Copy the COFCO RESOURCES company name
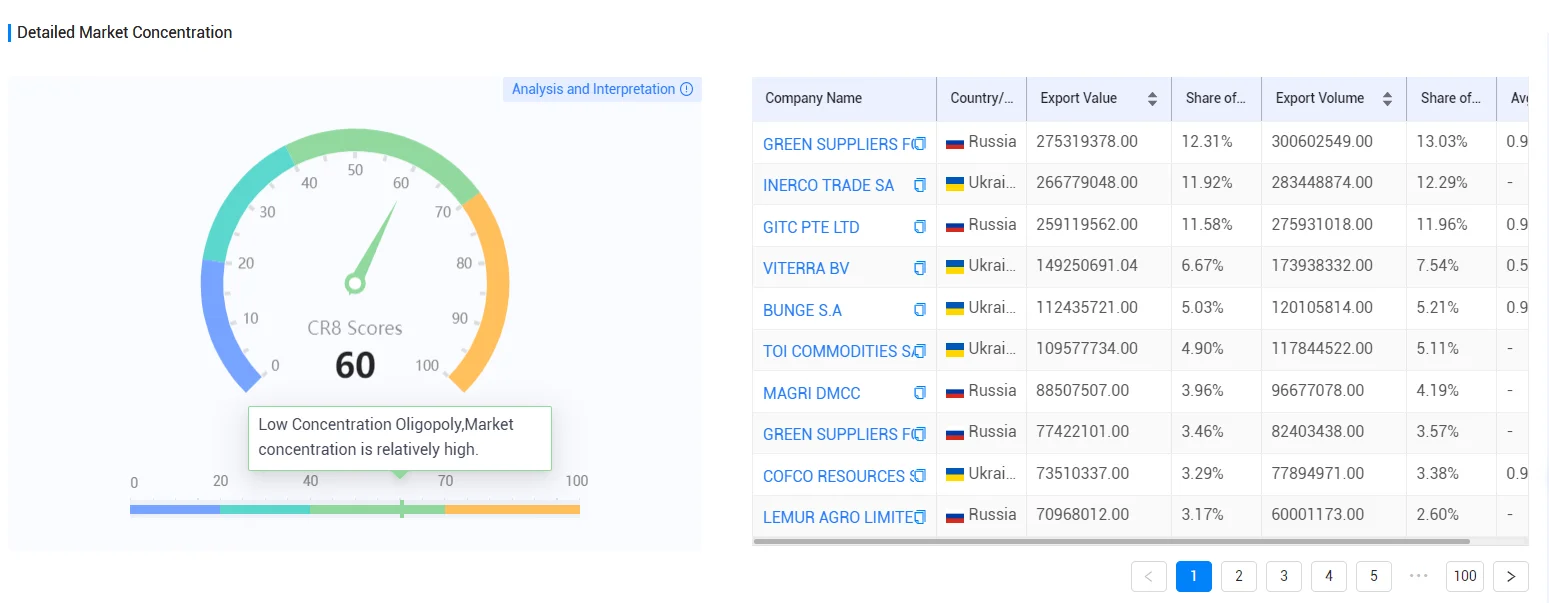The height and width of the screenshot is (603, 1549). coord(920,476)
